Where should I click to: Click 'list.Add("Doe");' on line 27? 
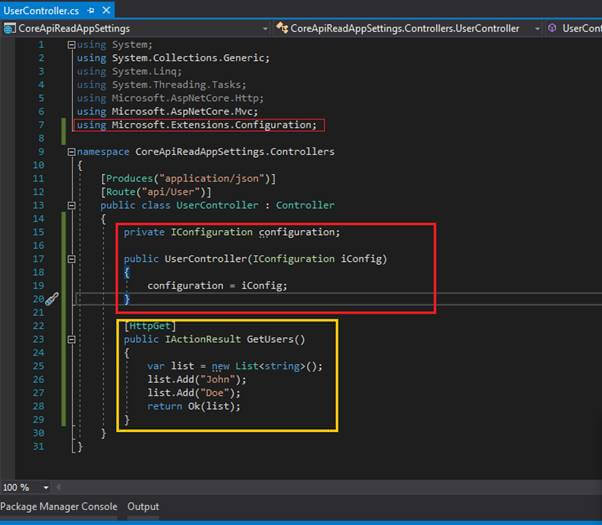coord(194,393)
